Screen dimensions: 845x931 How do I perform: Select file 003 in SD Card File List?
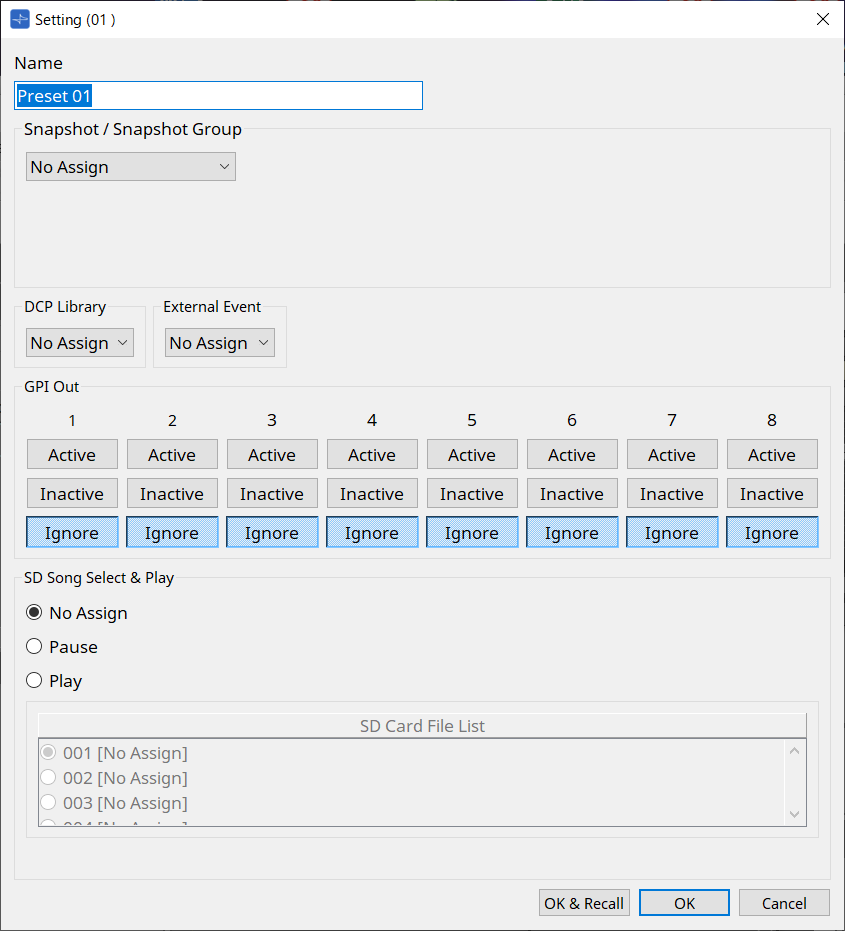[47, 802]
